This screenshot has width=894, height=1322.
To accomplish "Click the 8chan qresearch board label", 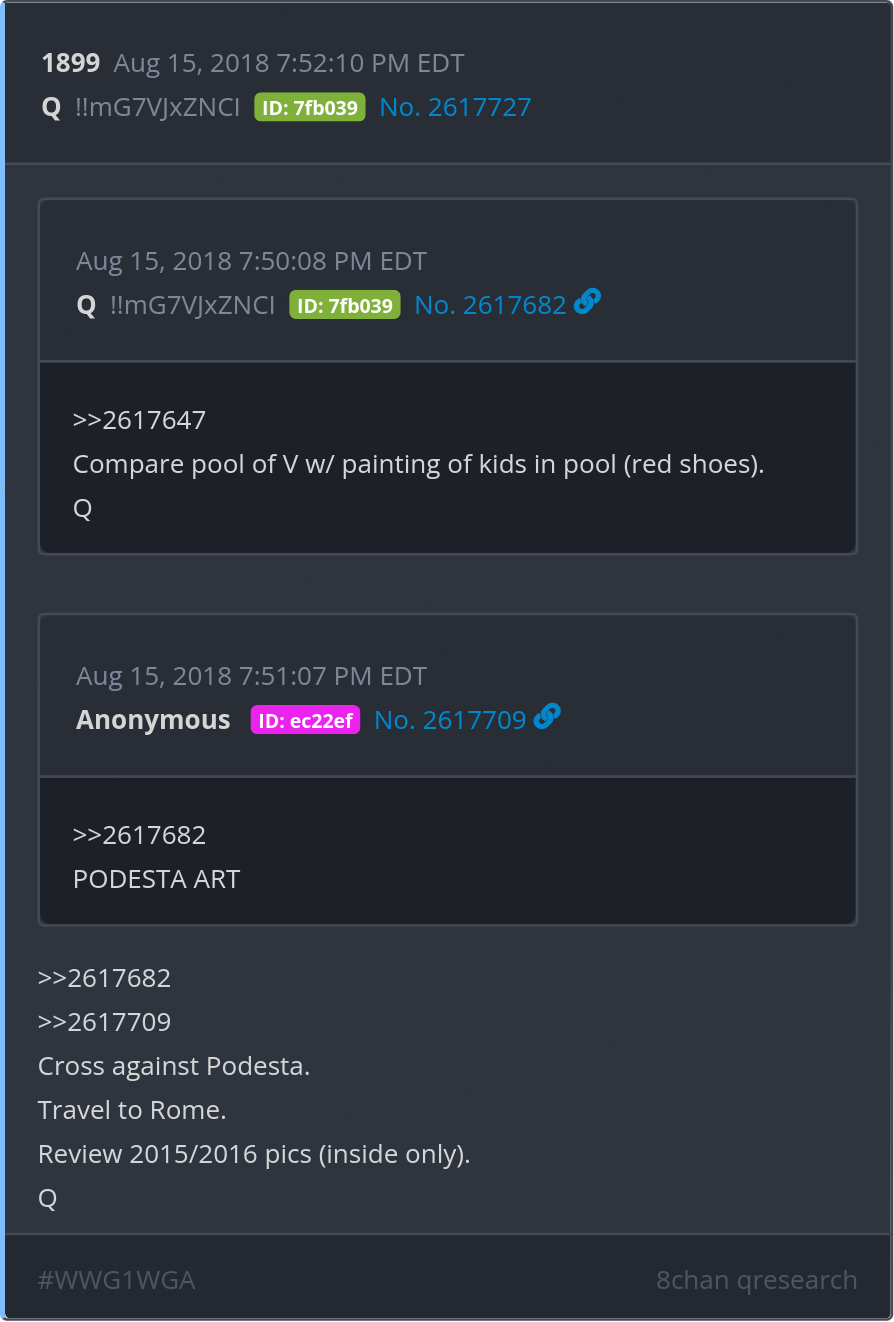I will [756, 1280].
